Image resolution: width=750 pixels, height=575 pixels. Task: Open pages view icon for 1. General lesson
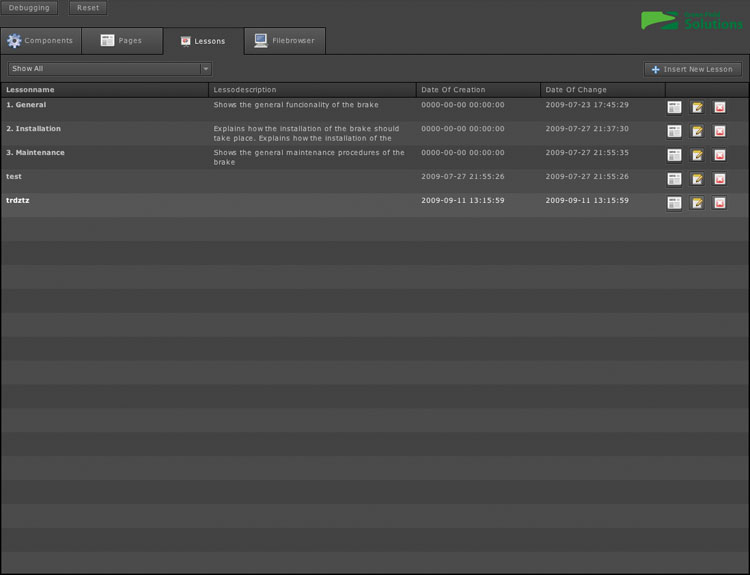[x=675, y=107]
